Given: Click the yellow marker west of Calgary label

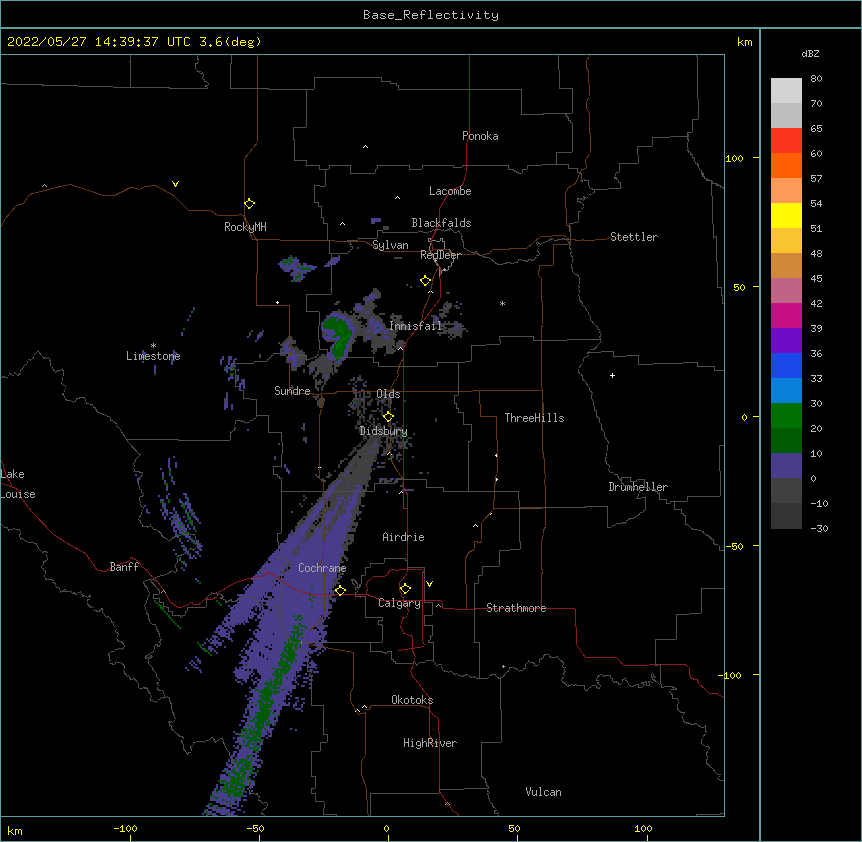Looking at the screenshot, I should point(340,590).
